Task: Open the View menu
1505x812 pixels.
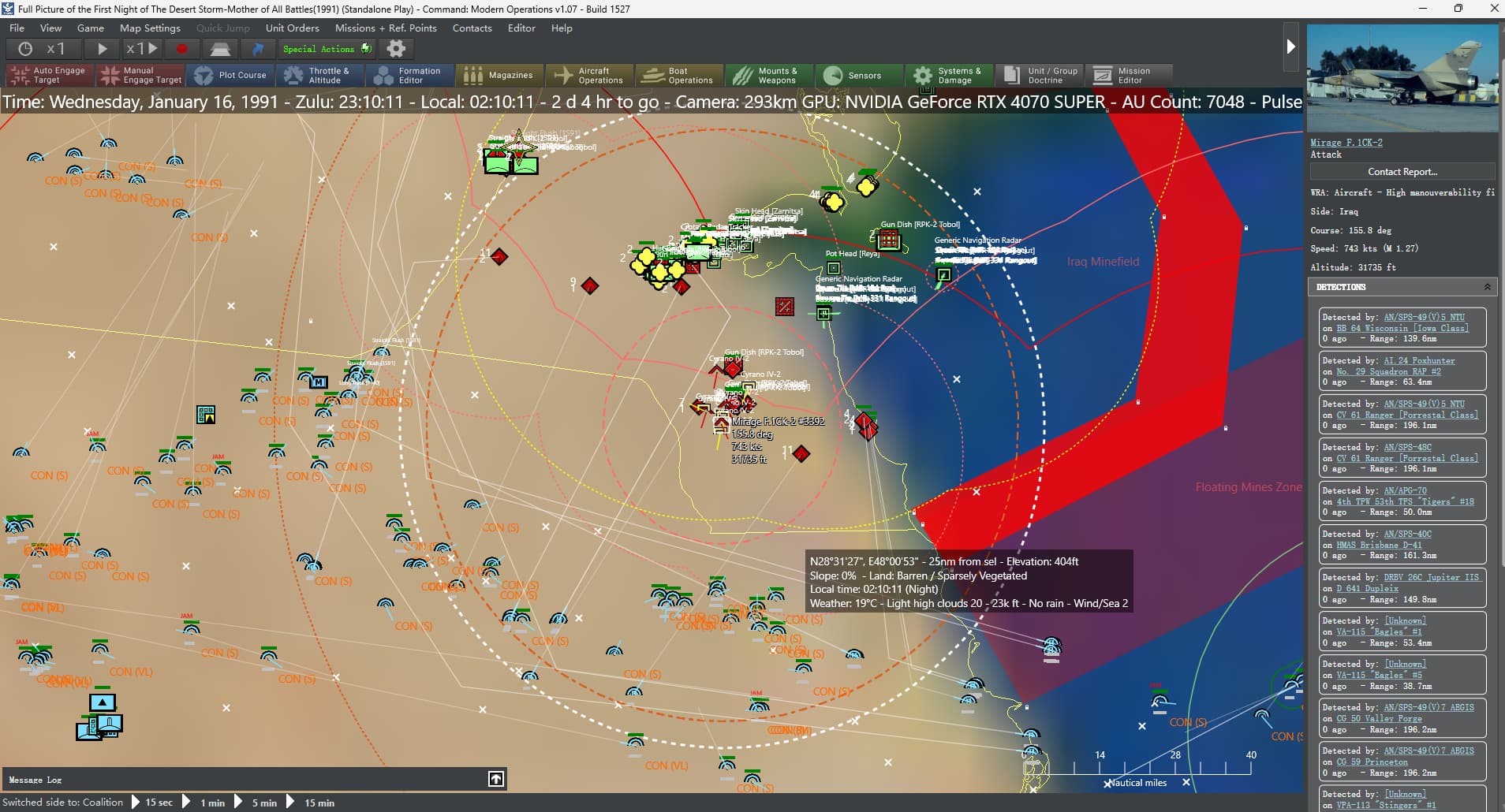Action: coord(50,28)
